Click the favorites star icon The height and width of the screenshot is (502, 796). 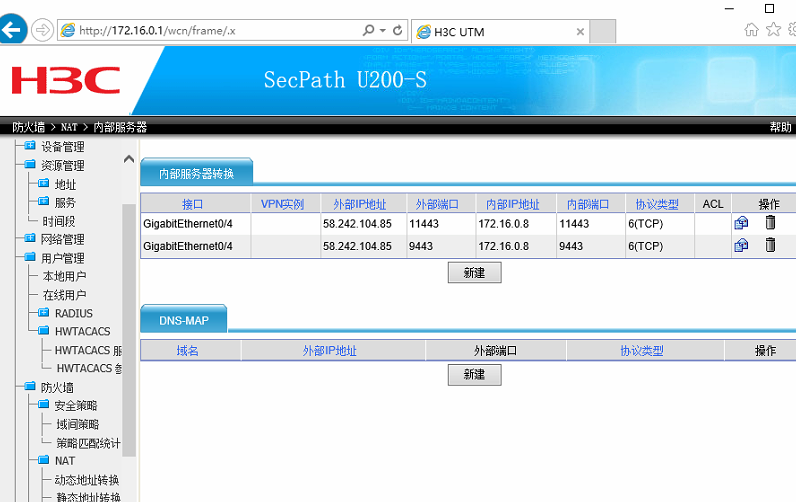point(773,30)
